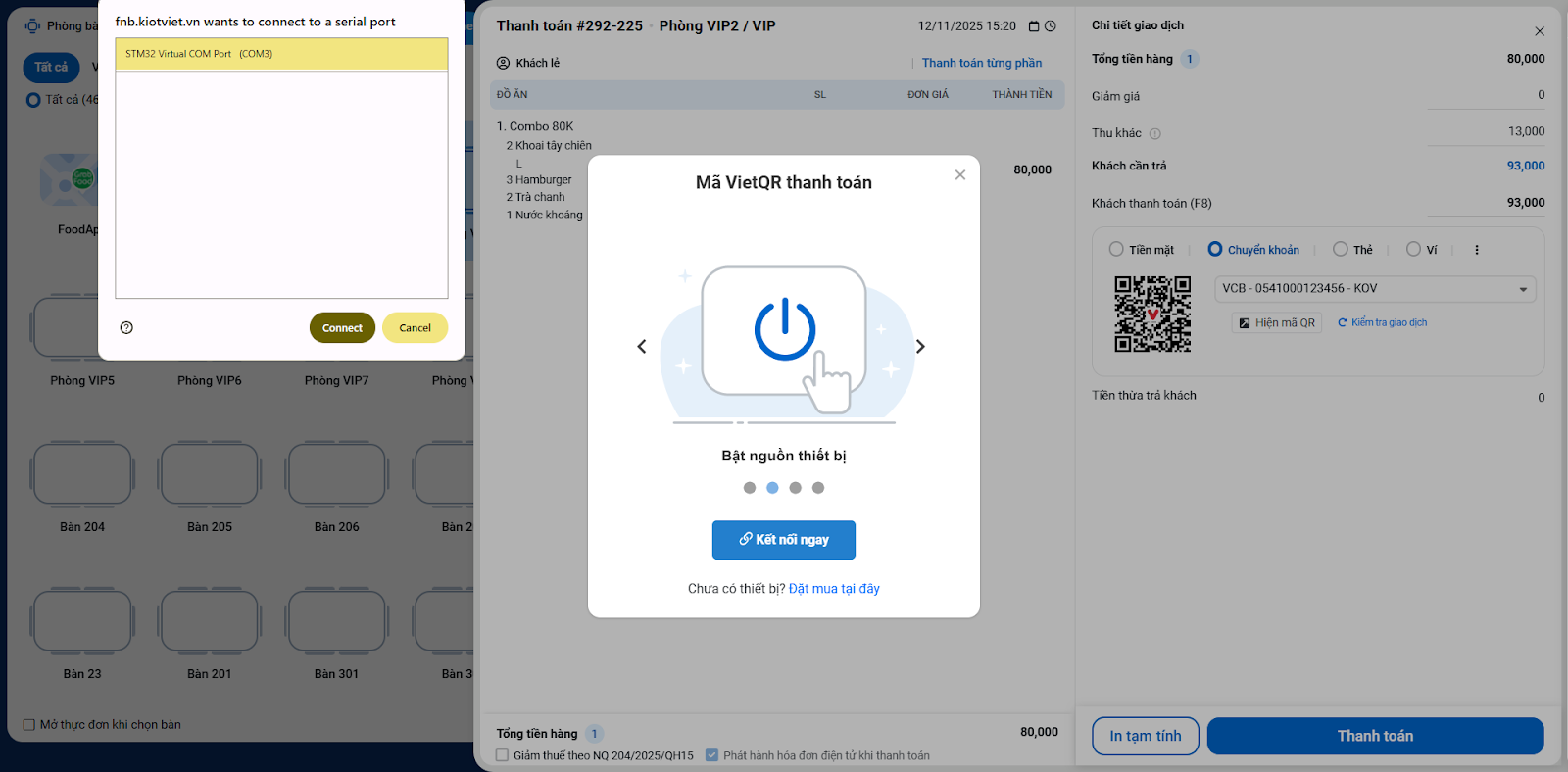Select Tất cả tab in room list
This screenshot has width=1568, height=772.
coord(51,67)
